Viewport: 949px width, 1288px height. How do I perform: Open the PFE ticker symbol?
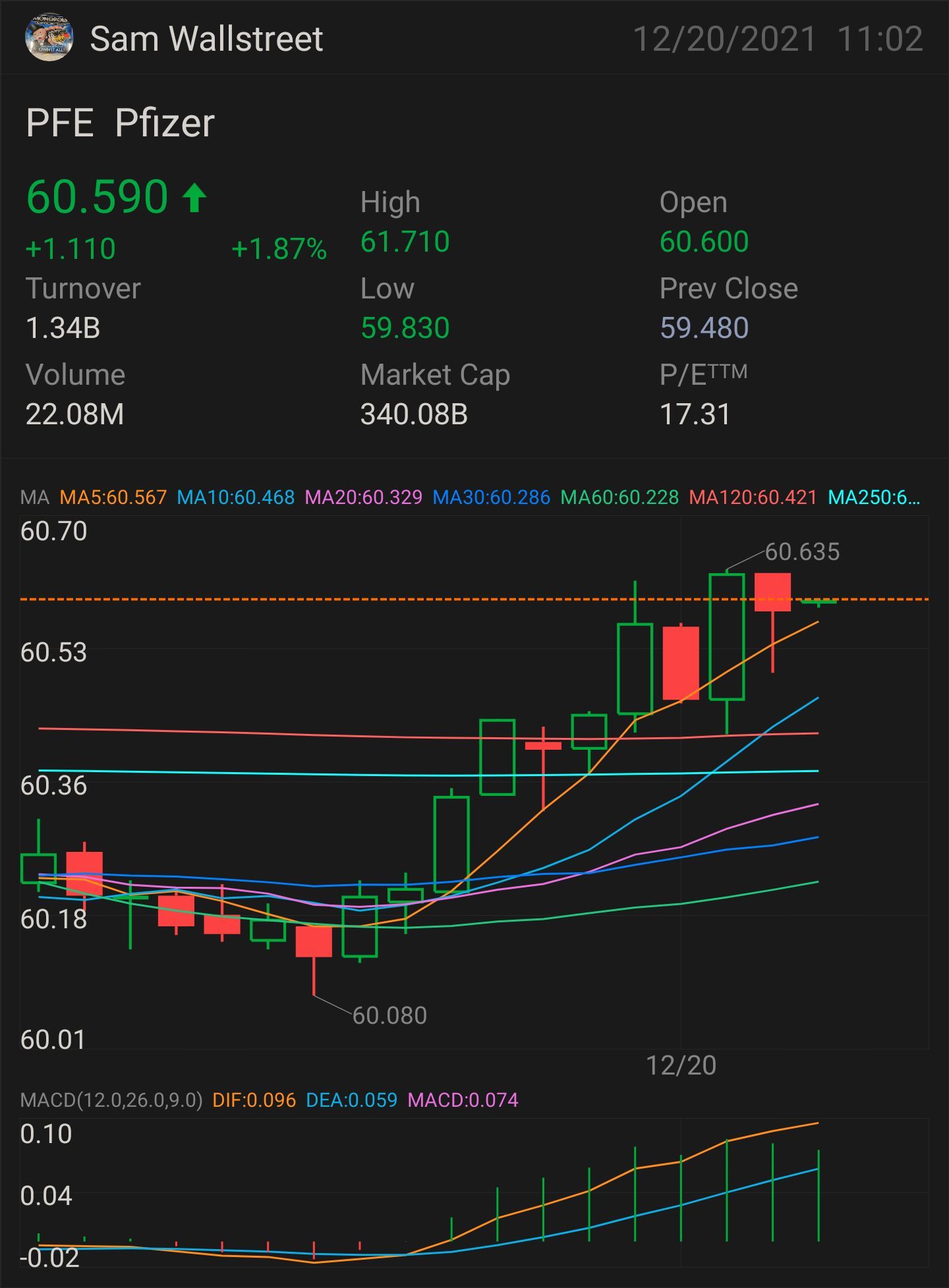click(x=59, y=123)
